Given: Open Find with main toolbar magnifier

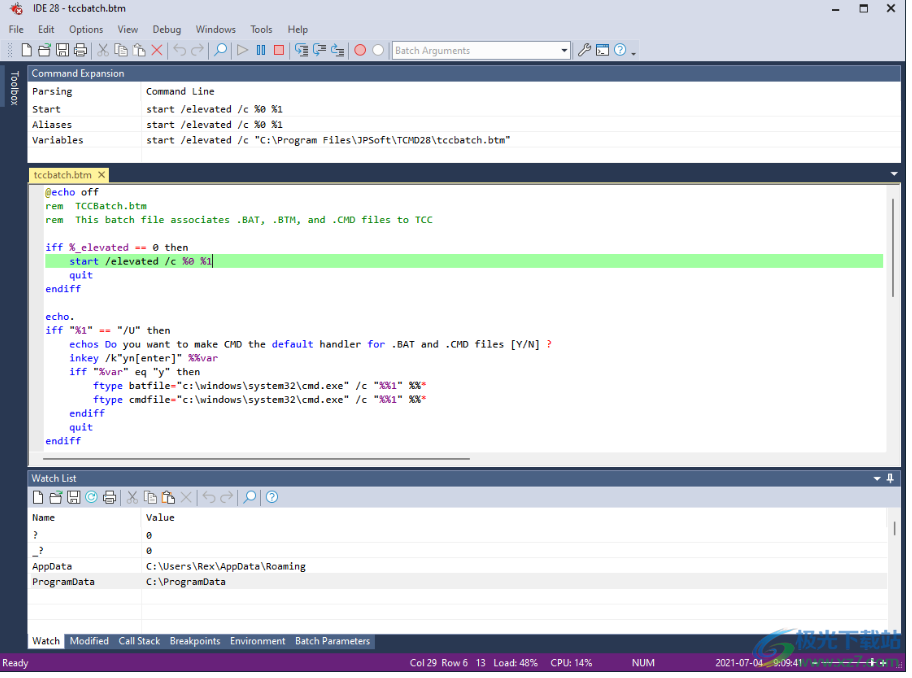Looking at the screenshot, I should point(220,51).
